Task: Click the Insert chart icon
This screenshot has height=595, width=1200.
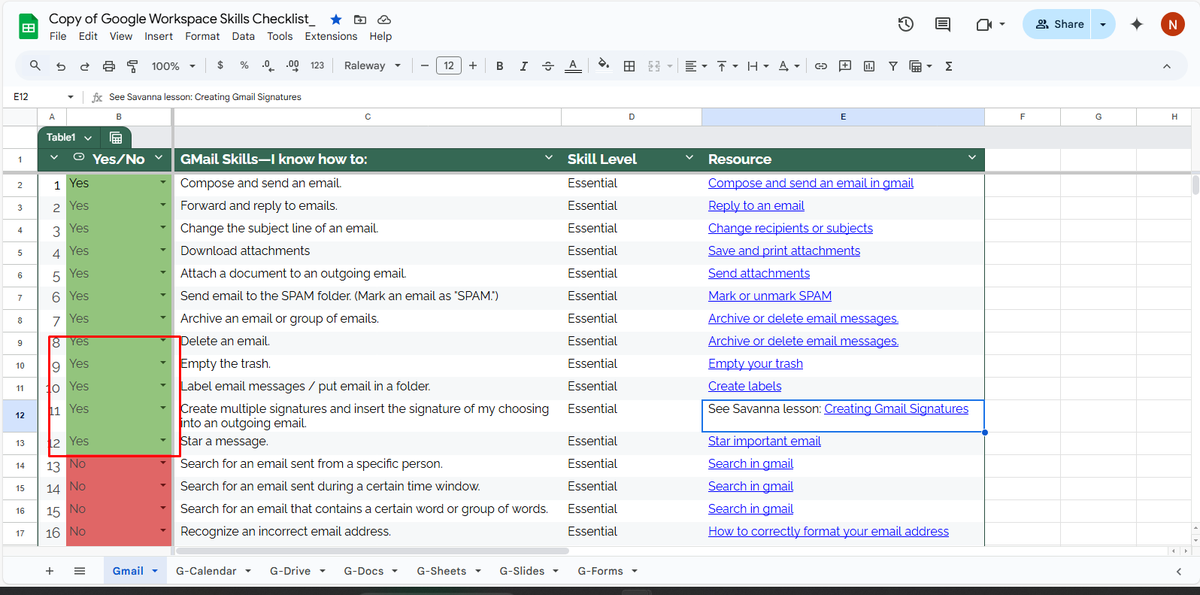Action: [869, 66]
